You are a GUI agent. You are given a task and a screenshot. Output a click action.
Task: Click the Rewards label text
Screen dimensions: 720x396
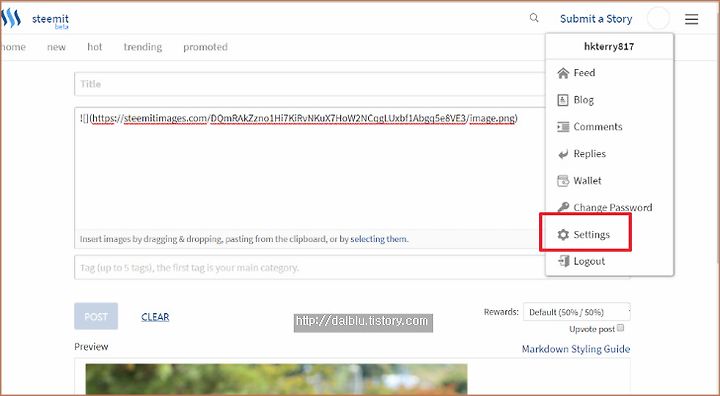coord(501,312)
